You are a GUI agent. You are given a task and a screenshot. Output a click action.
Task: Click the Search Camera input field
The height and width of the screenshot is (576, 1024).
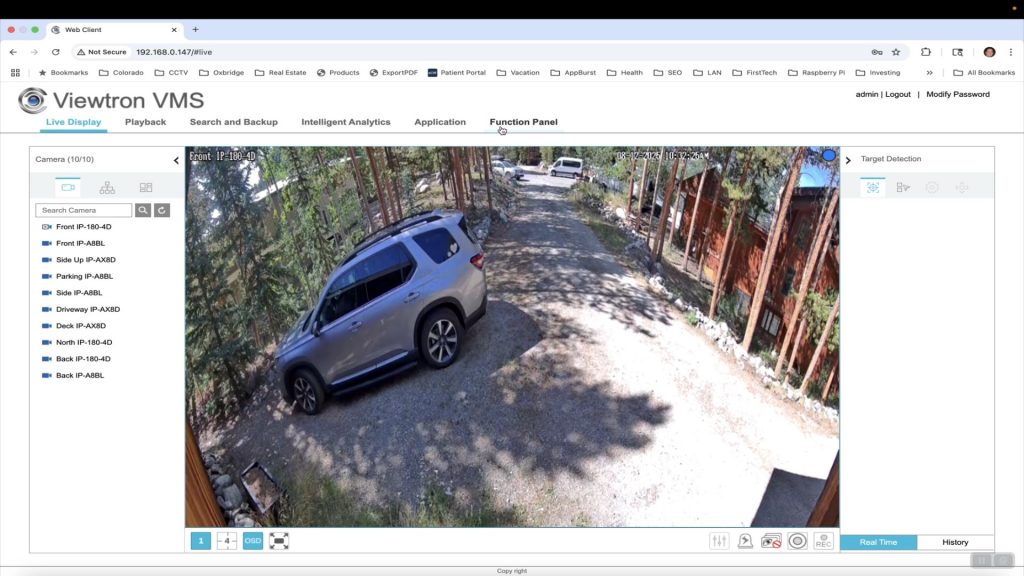coord(84,210)
